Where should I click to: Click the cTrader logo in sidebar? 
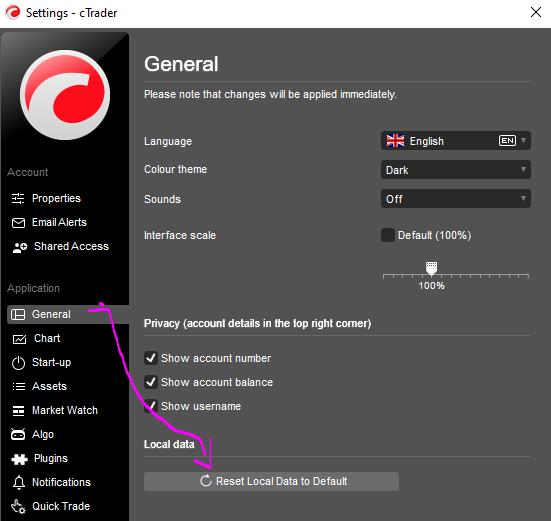[x=65, y=95]
